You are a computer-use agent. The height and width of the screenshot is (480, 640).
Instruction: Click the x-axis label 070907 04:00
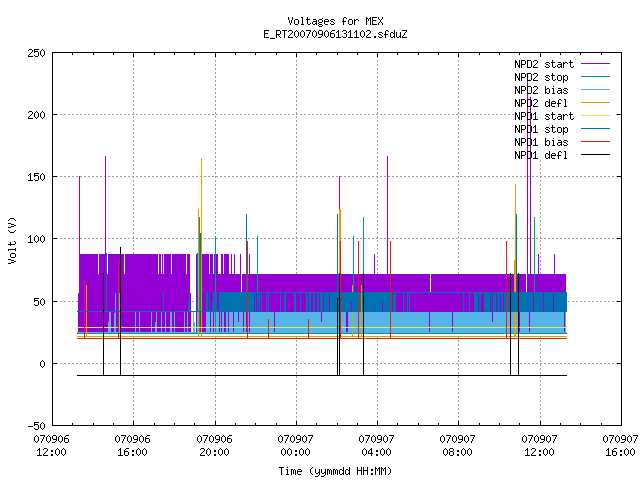pos(376,446)
